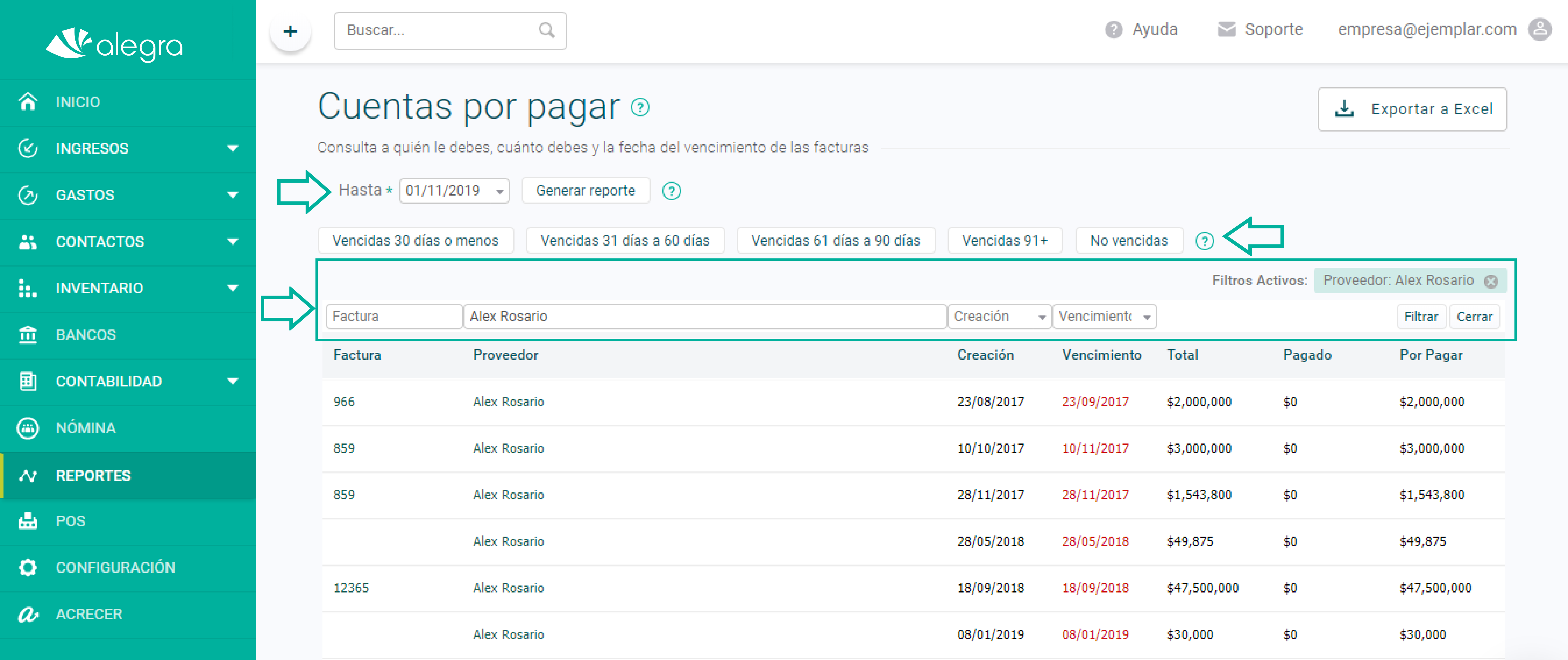1568x660 pixels.
Task: Click the Nómina sidebar icon
Action: pyautogui.click(x=28, y=428)
